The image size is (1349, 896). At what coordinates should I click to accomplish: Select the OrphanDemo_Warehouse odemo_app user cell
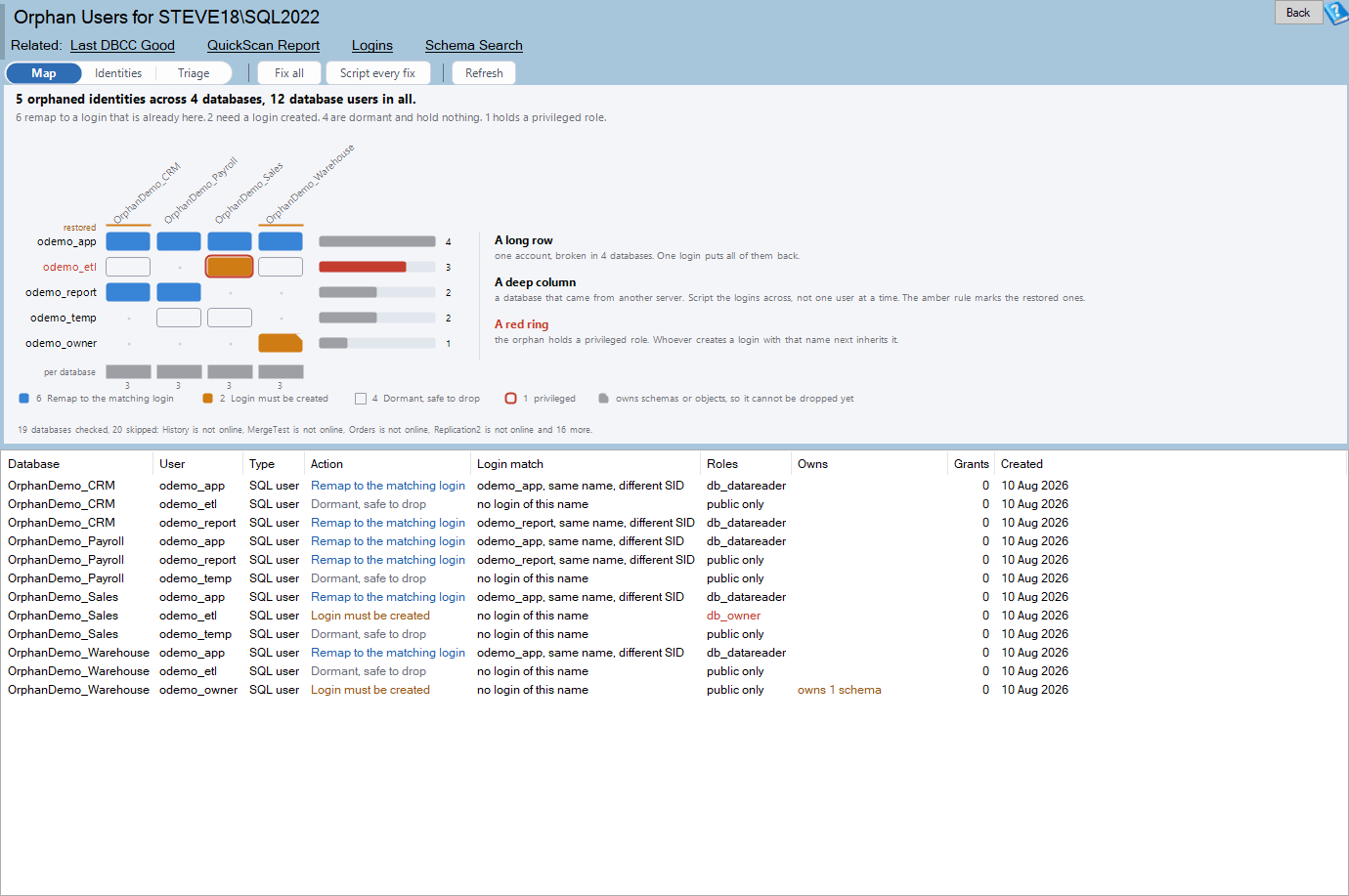tap(192, 653)
